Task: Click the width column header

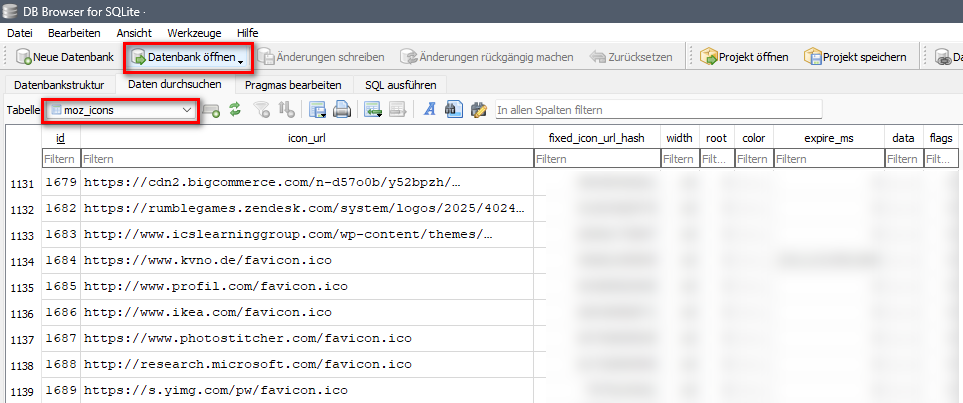Action: pos(679,138)
